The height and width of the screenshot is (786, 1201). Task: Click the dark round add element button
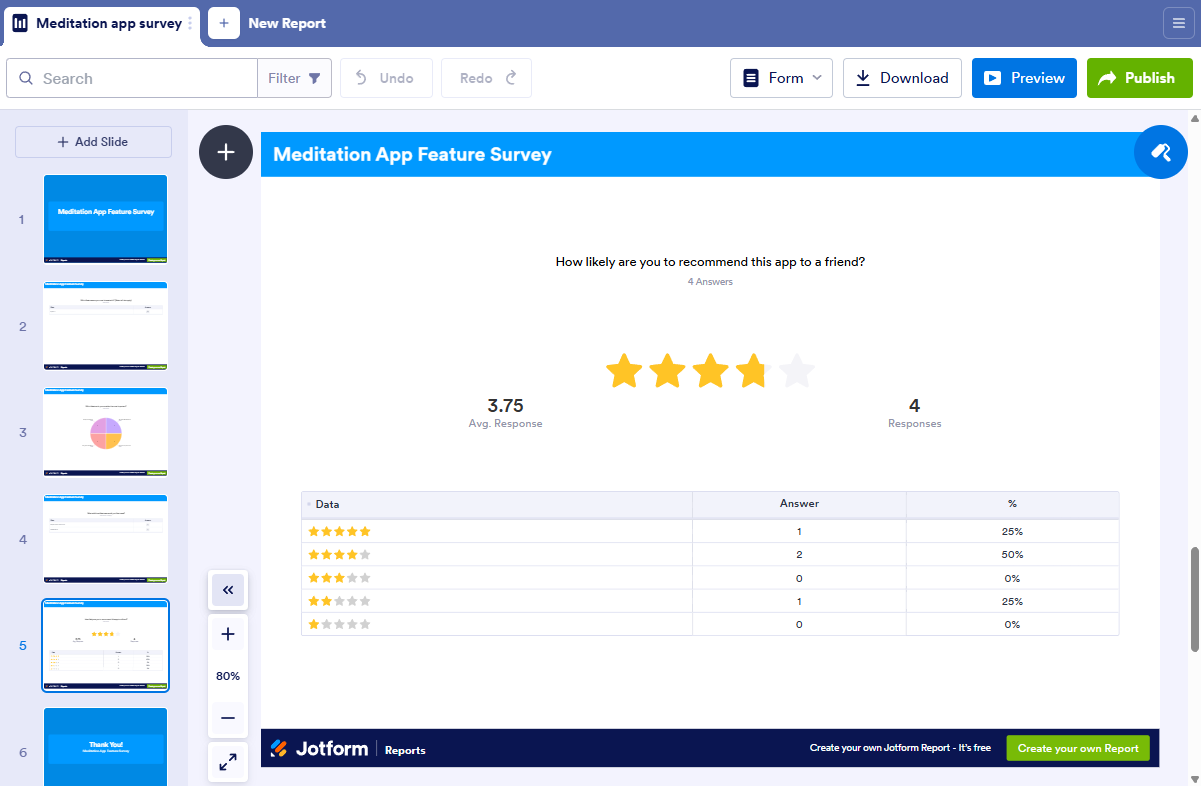[226, 152]
